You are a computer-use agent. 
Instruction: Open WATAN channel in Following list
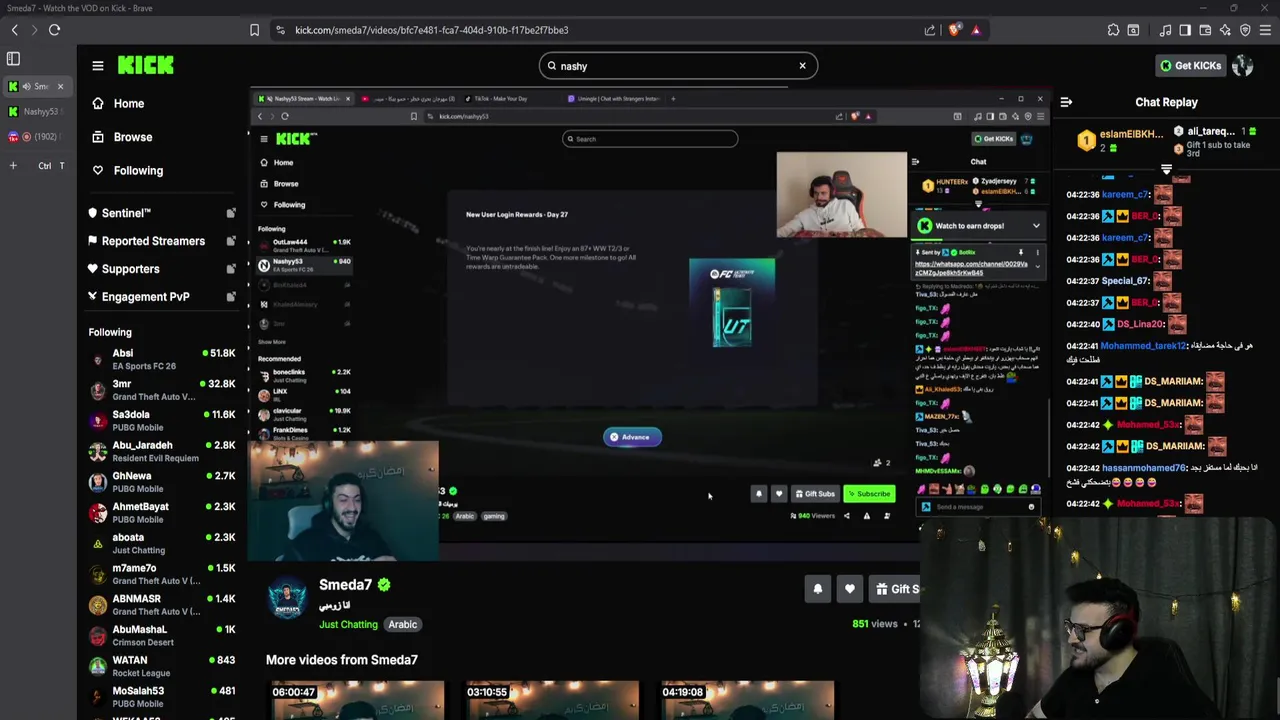tap(162, 666)
